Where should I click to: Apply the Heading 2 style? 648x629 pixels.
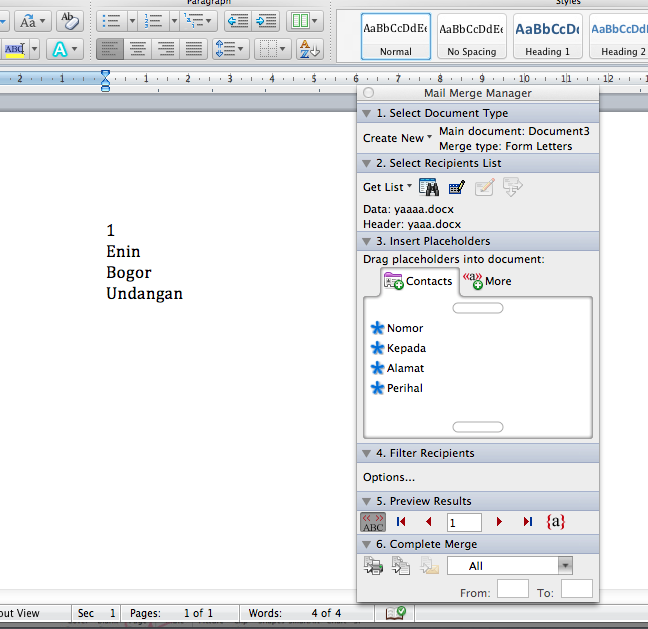pos(619,36)
